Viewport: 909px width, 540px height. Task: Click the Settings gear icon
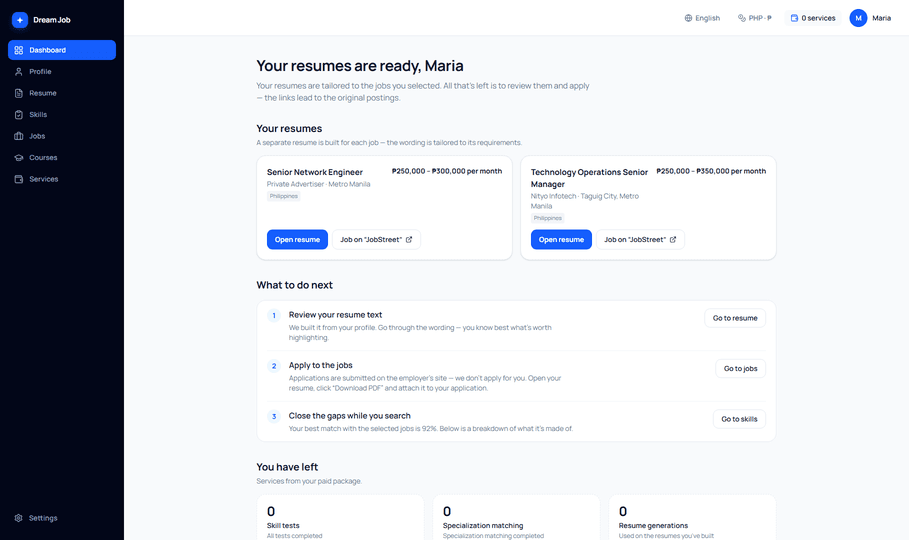pos(19,518)
